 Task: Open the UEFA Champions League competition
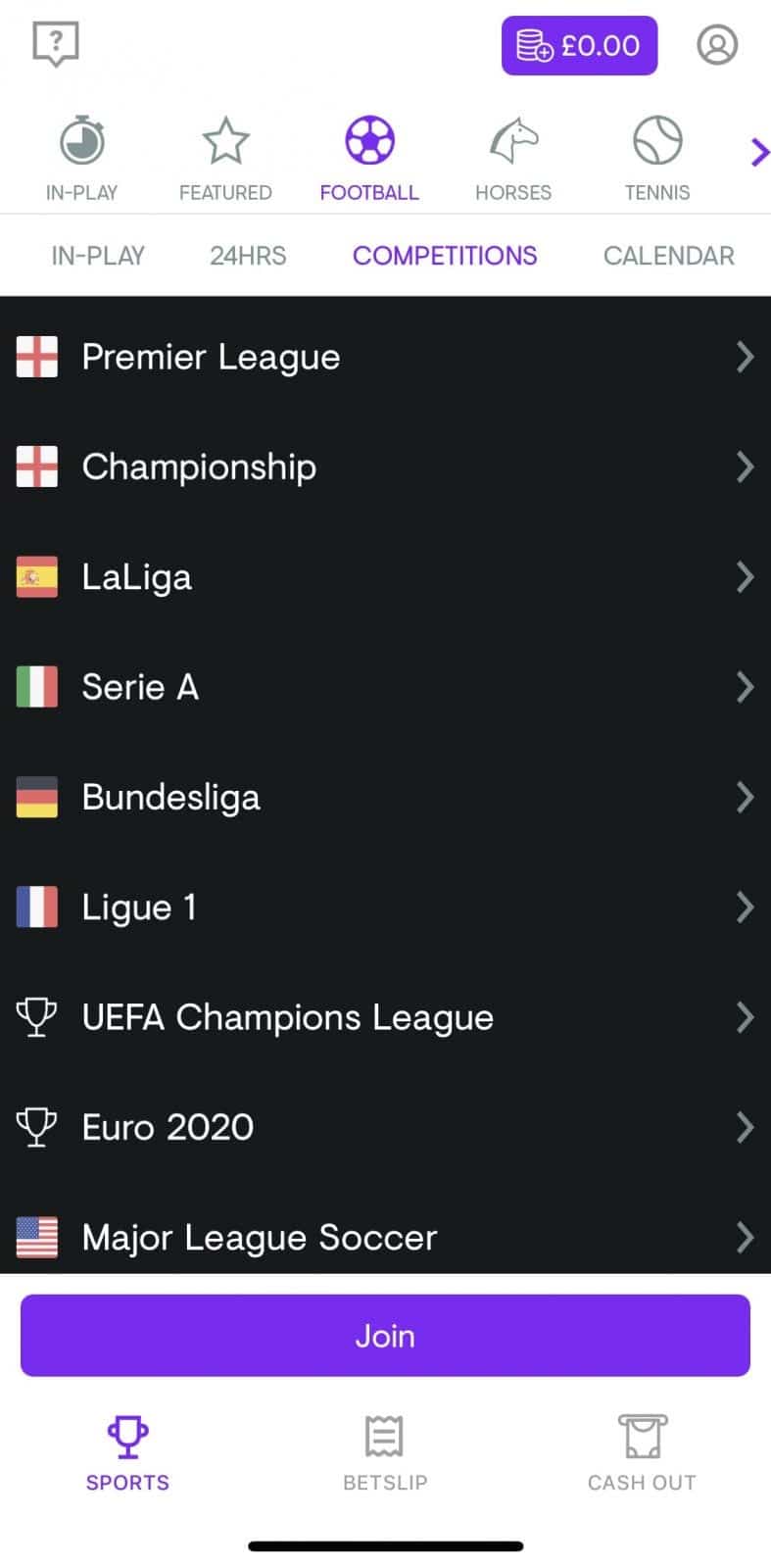pyautogui.click(x=288, y=1017)
